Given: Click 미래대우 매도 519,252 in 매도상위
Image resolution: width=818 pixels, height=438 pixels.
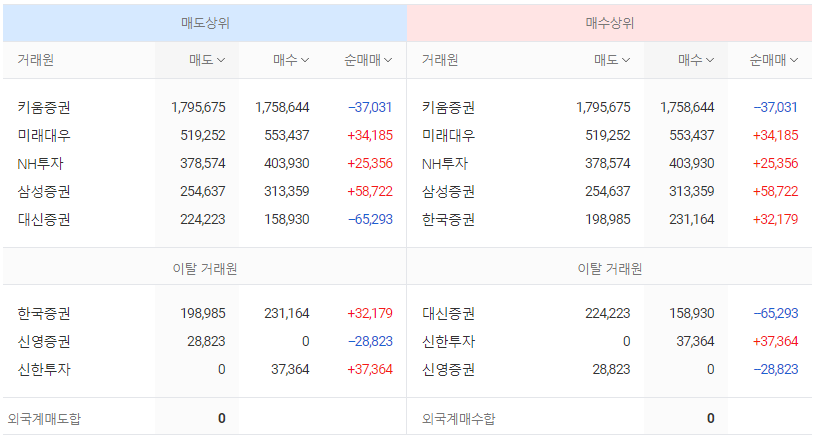Looking at the screenshot, I should (203, 136).
